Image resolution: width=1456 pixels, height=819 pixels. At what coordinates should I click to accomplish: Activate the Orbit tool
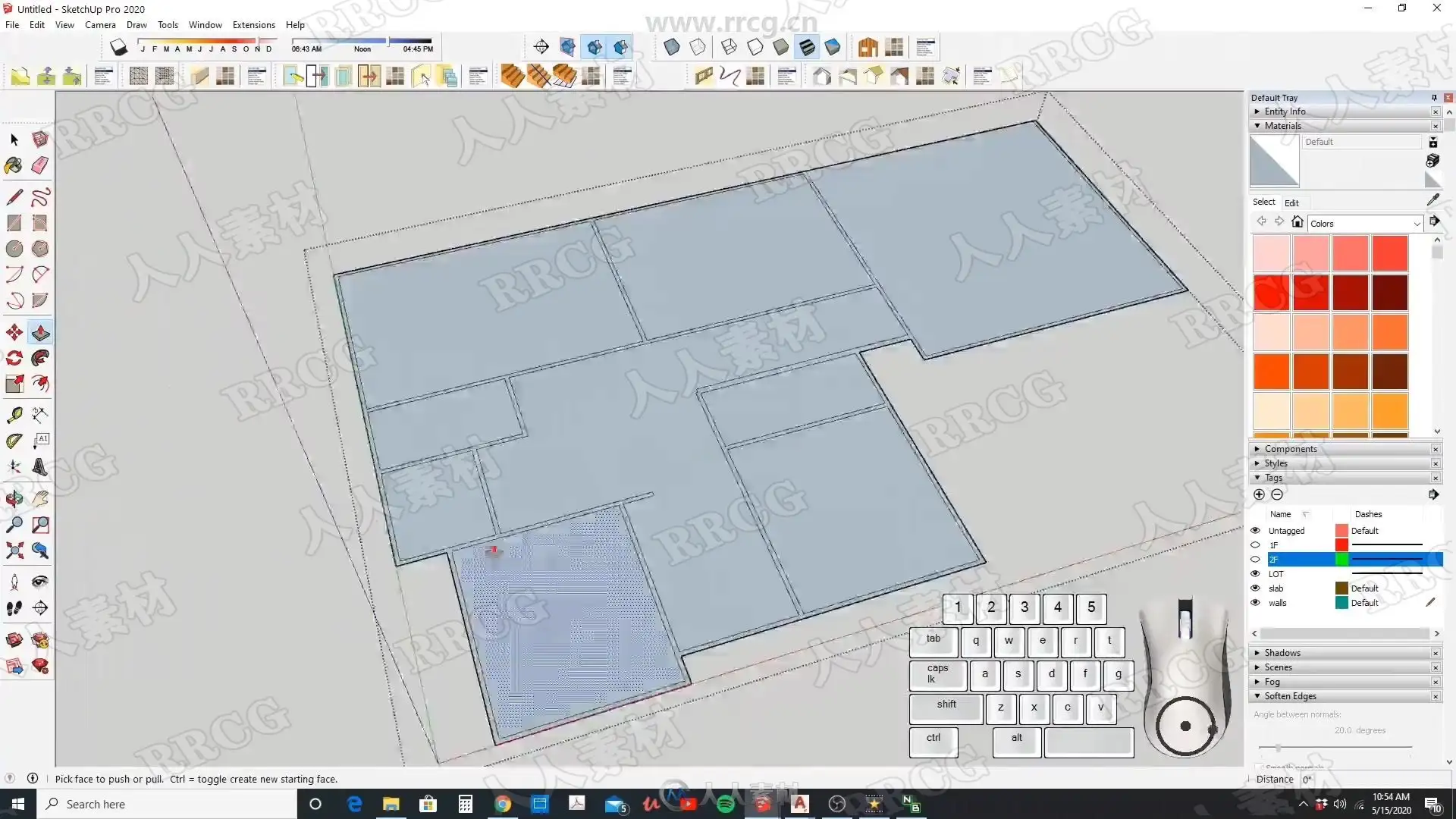click(14, 498)
